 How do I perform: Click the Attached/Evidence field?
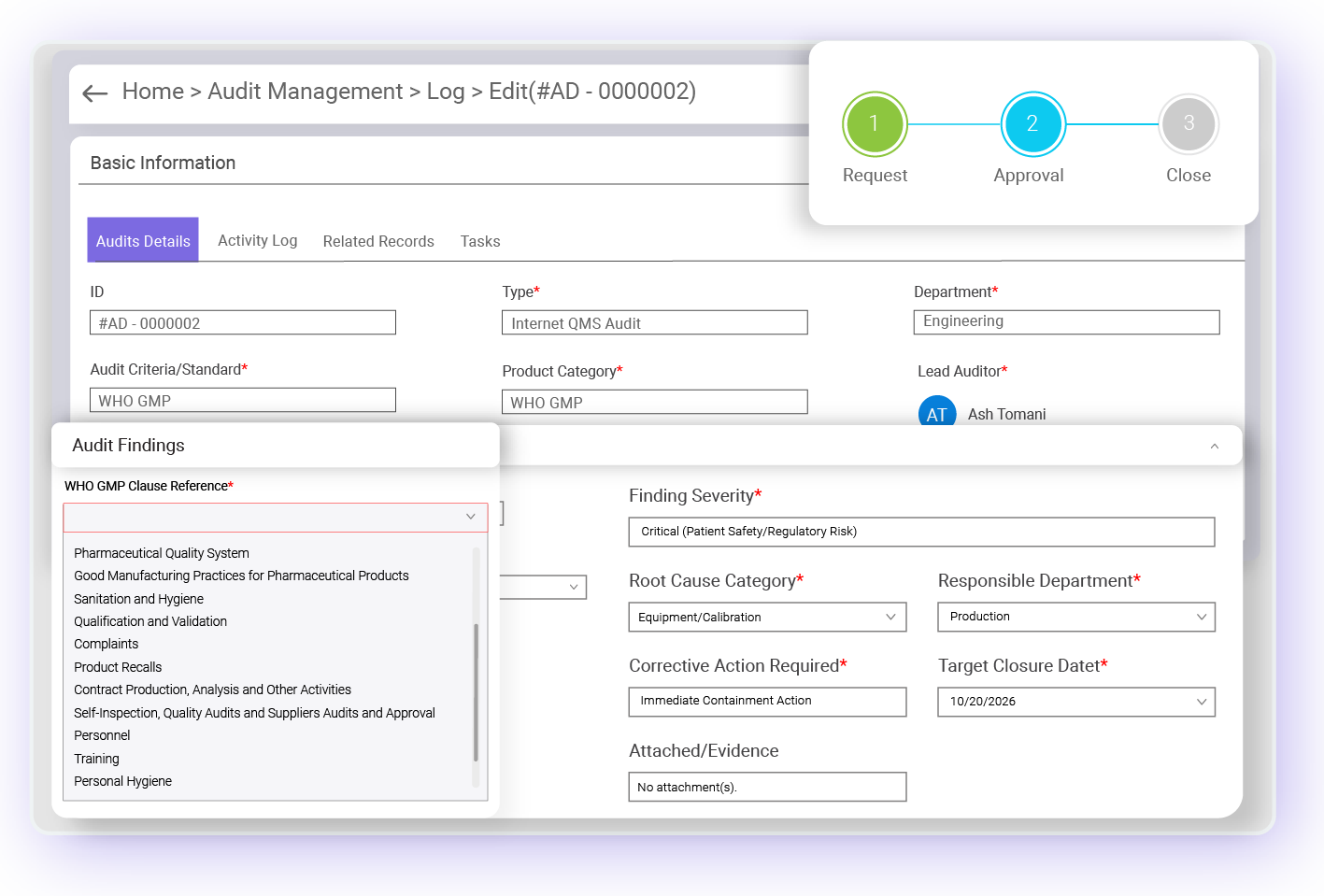tap(767, 787)
